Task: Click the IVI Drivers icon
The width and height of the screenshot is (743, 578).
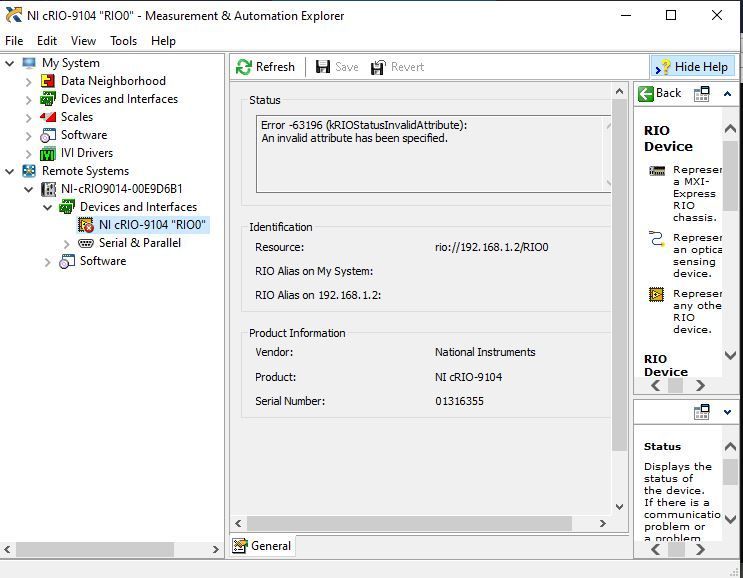Action: (x=47, y=154)
